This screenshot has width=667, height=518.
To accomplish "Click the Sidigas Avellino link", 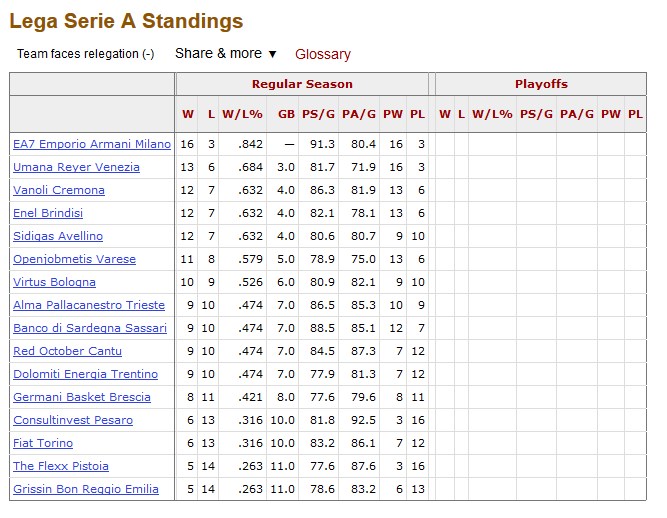I will click(x=58, y=236).
